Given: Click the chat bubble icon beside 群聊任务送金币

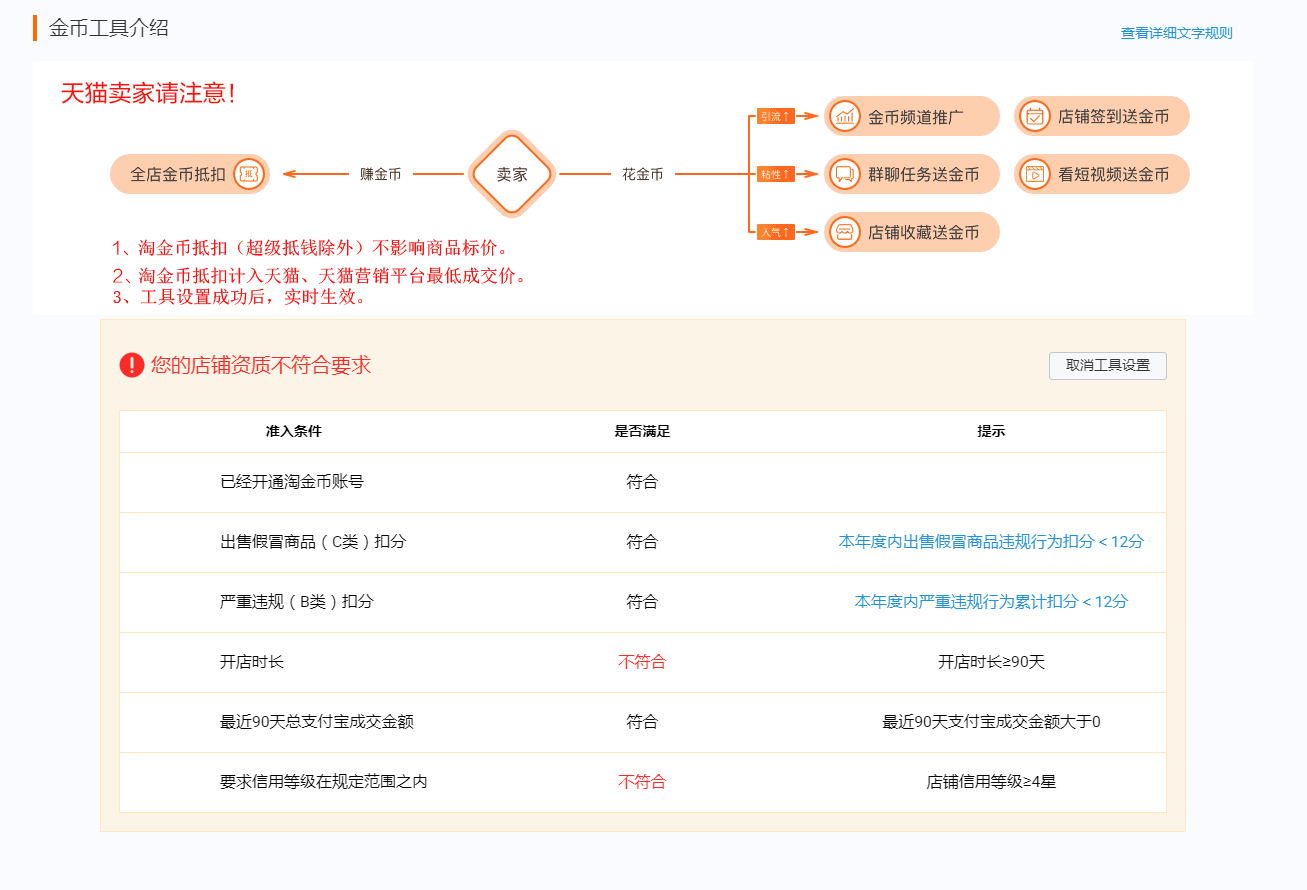Looking at the screenshot, I should [x=845, y=174].
